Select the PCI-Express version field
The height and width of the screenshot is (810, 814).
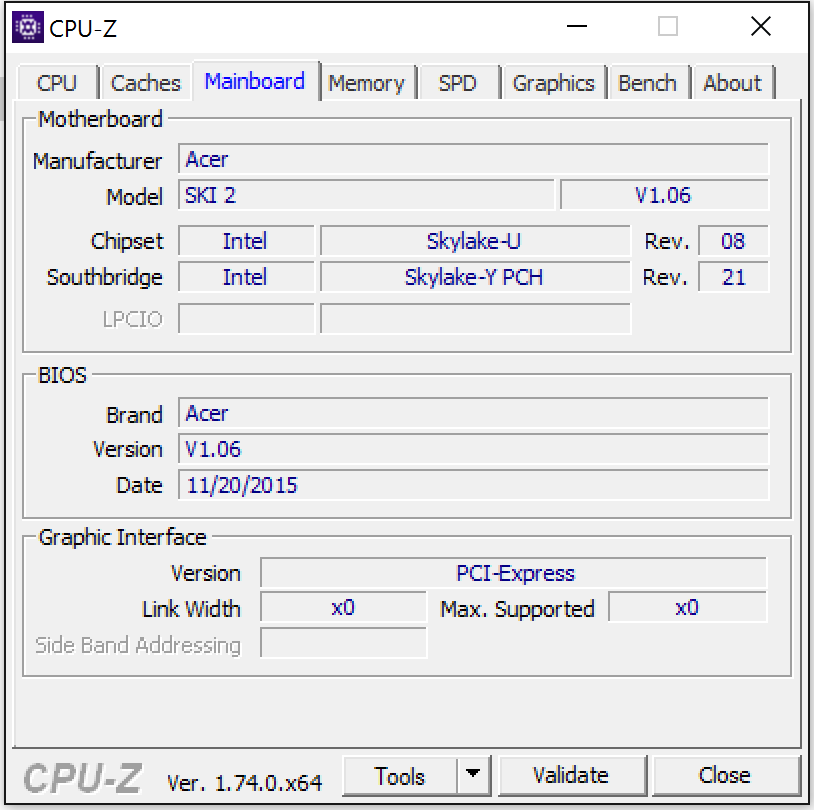coord(513,573)
